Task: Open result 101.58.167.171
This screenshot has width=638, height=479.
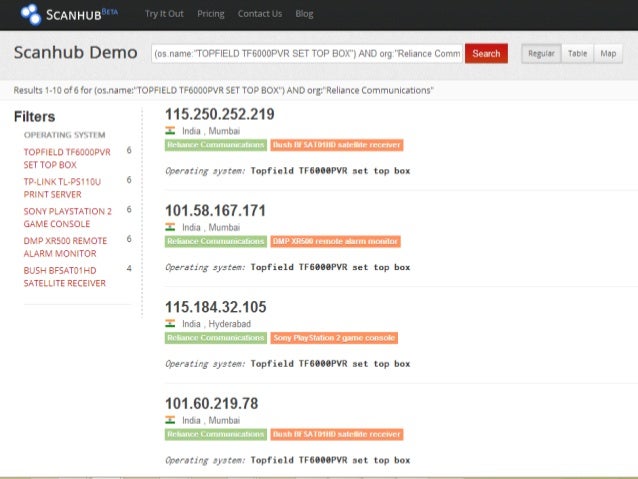Action: click(215, 211)
